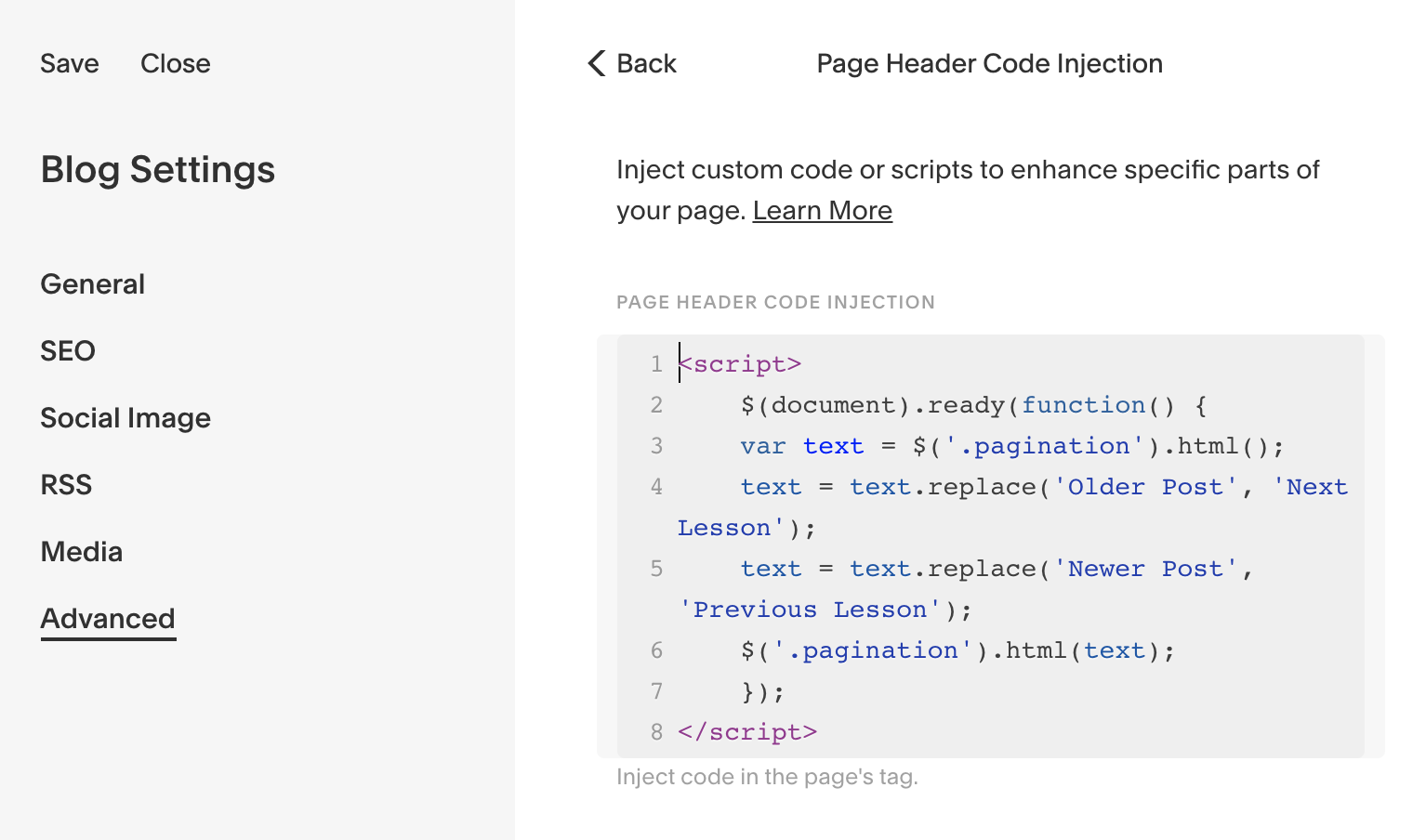Viewport: 1426px width, 840px height.
Task: Click 'Previous Lesson' text in the code
Action: click(811, 610)
